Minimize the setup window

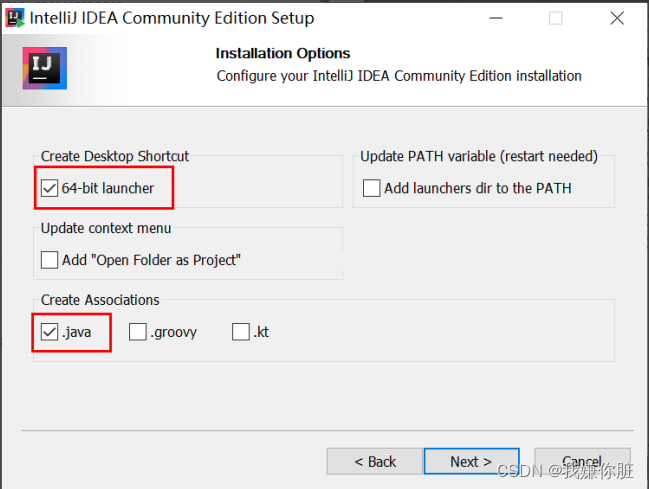coord(495,18)
